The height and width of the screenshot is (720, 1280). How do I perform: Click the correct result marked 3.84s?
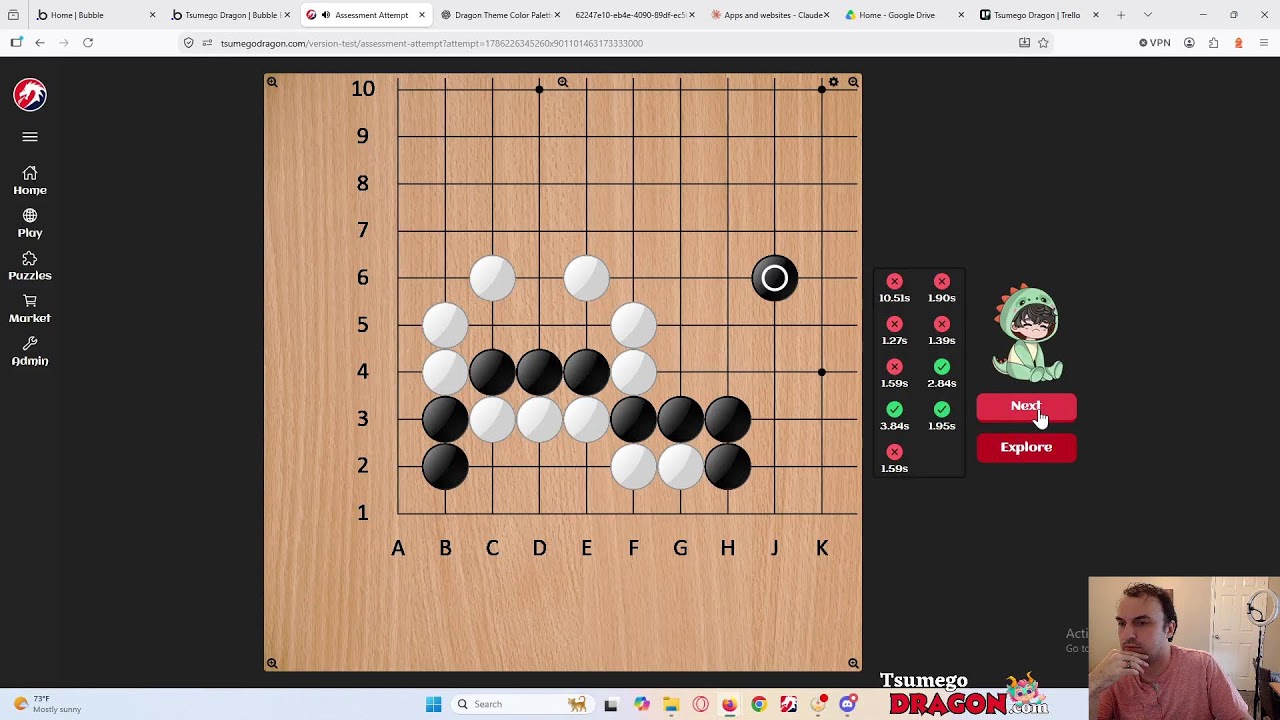coord(894,416)
